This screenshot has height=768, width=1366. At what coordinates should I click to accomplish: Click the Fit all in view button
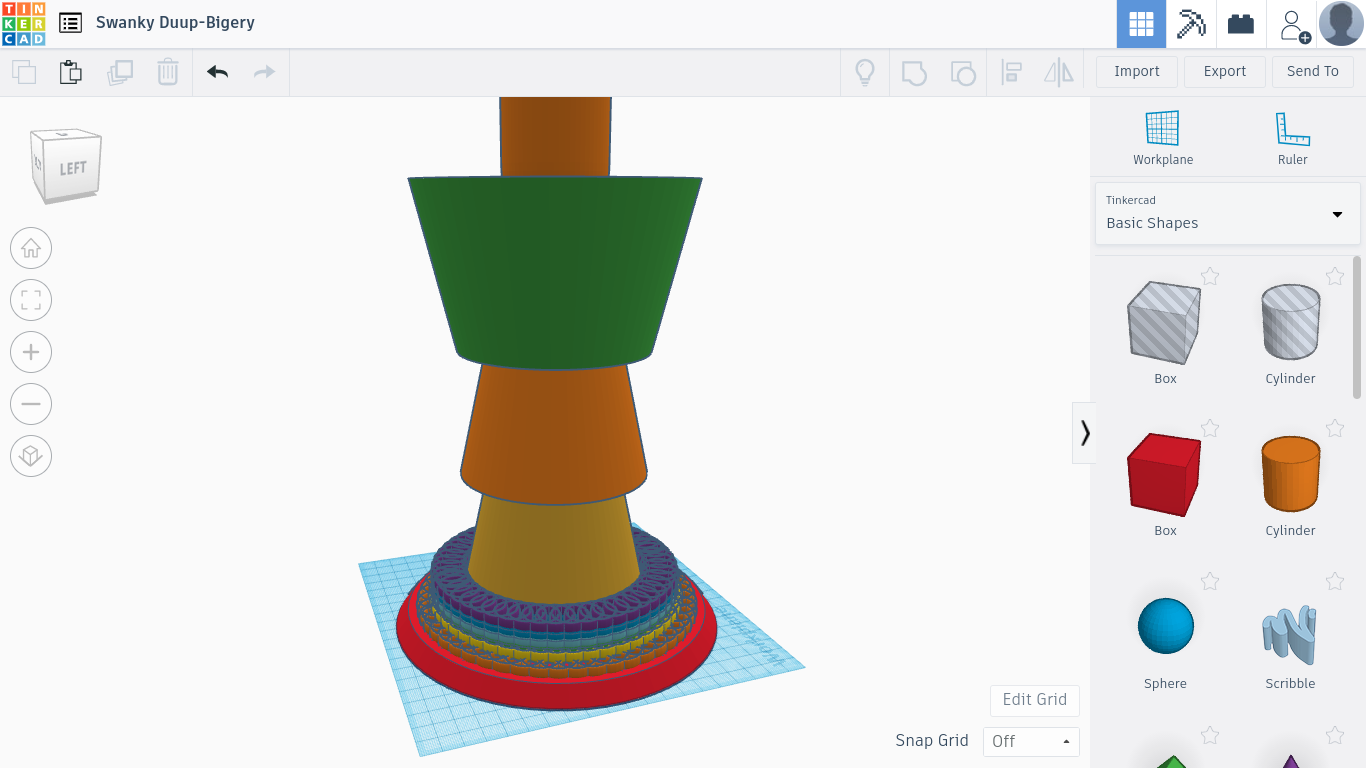(x=31, y=300)
